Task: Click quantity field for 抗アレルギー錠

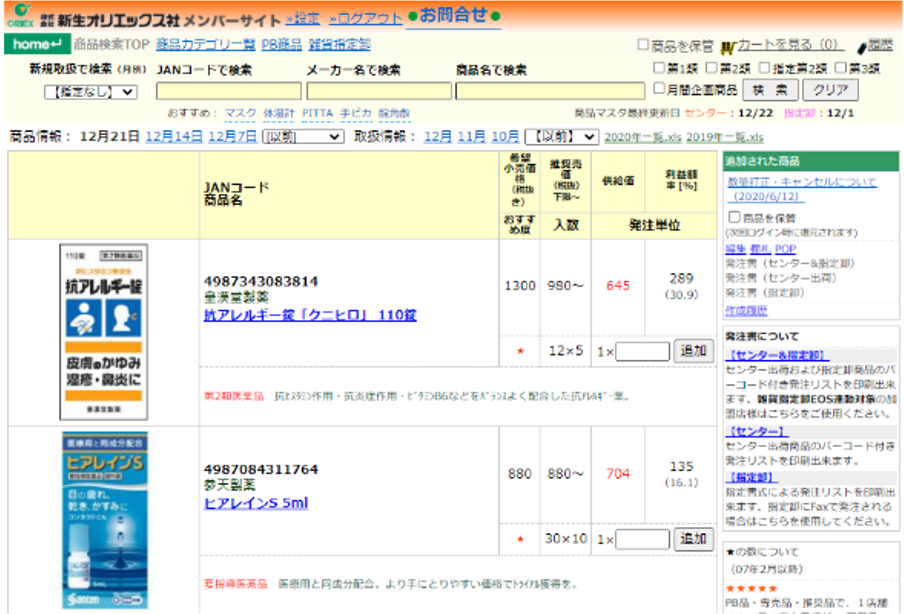Action: (x=642, y=352)
